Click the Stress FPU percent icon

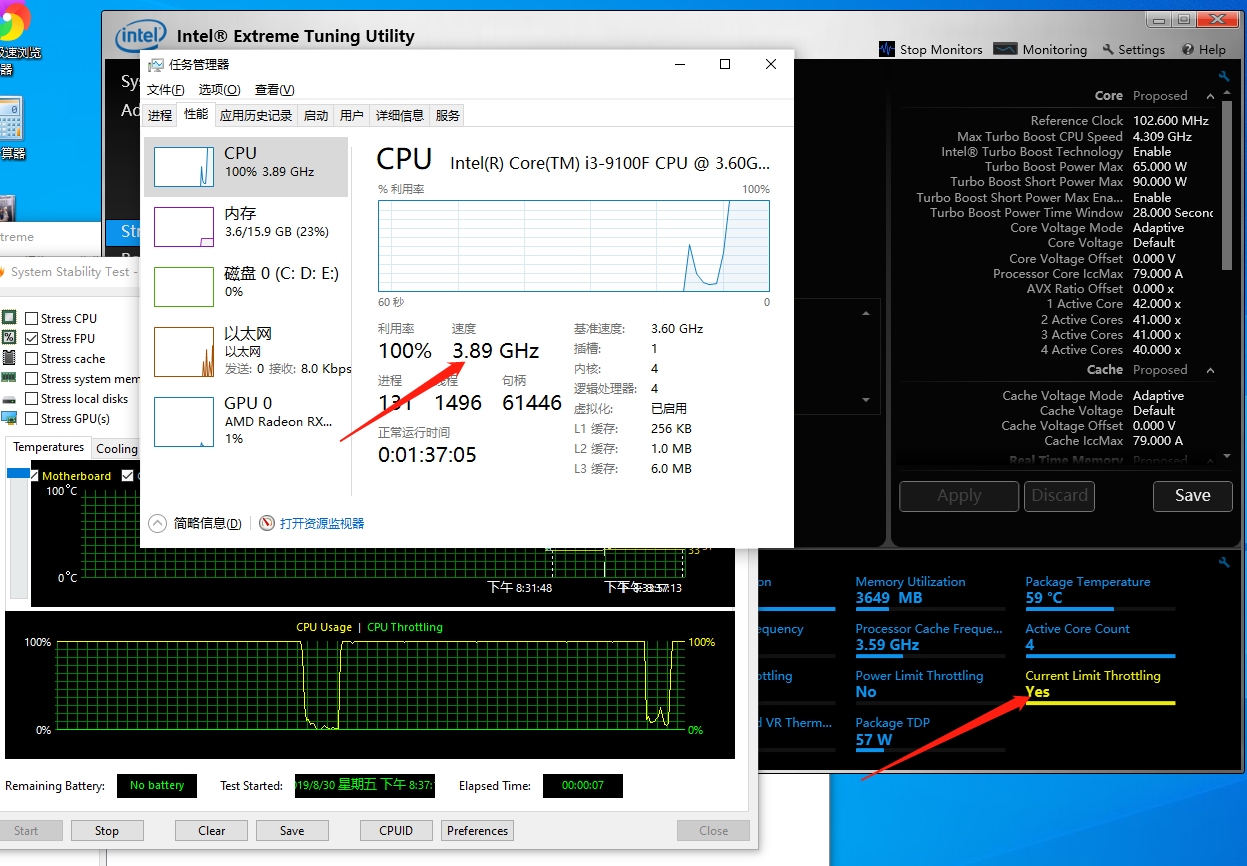9,338
